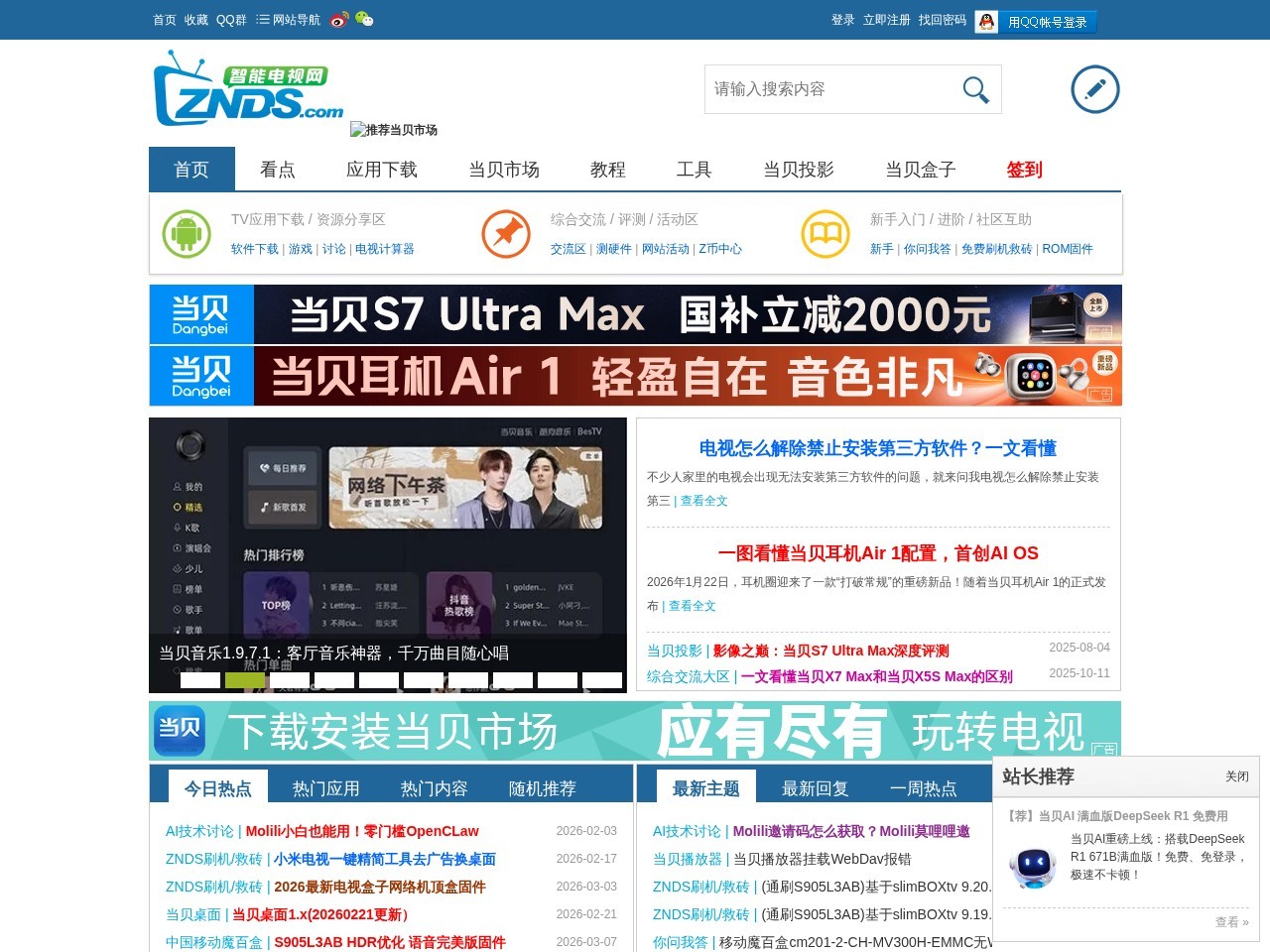Viewport: 1270px width, 952px height.
Task: Close the 站长推荐 panel via 关闭
Action: [1236, 777]
